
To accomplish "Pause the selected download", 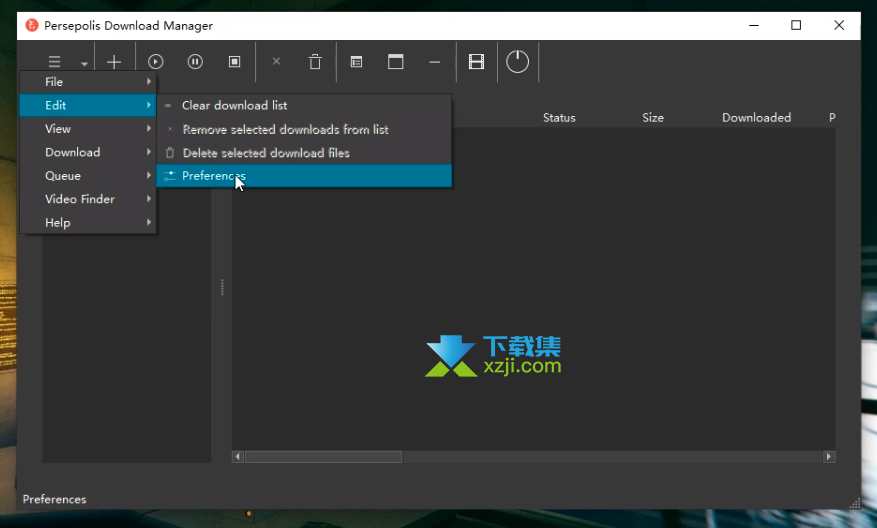I will (195, 62).
